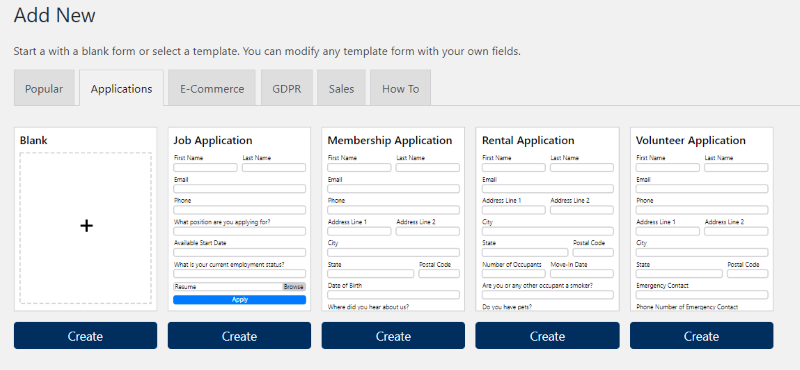Click the Job Application title text
This screenshot has height=370, width=800.
pyautogui.click(x=213, y=140)
